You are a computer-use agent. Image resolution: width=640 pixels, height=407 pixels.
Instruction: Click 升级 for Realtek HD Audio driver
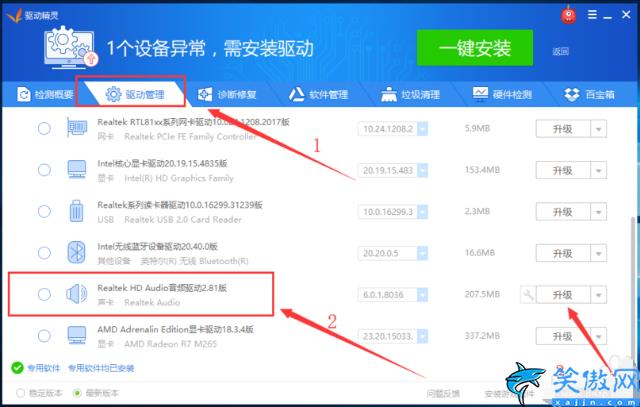click(x=563, y=294)
